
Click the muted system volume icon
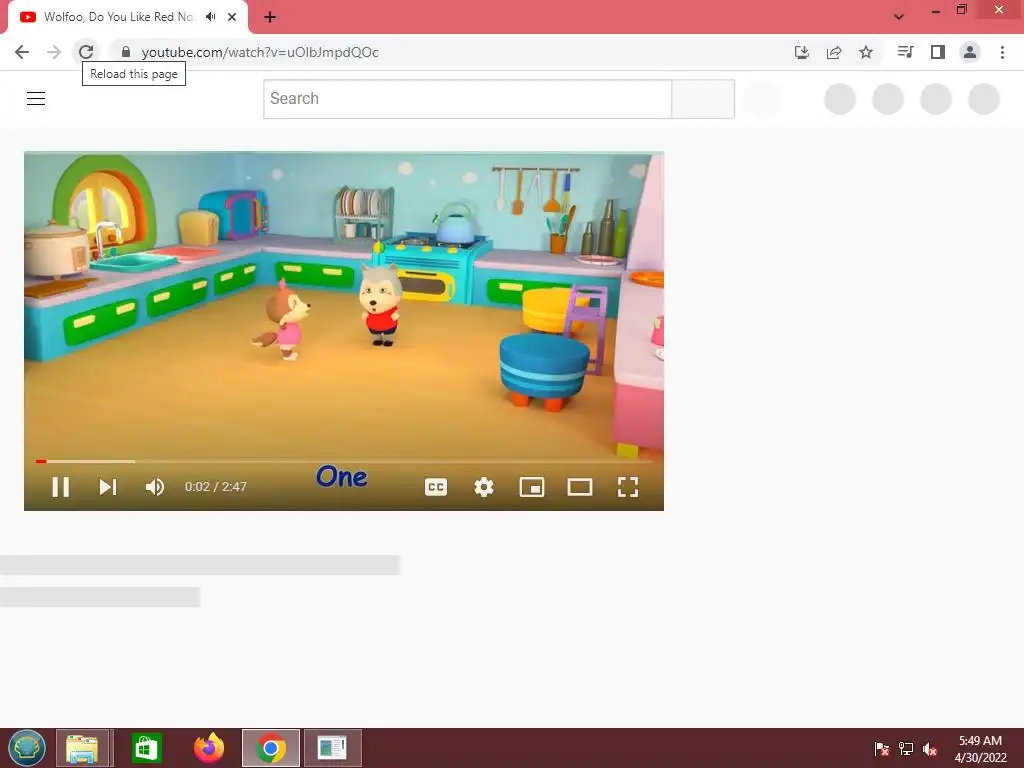pos(930,748)
